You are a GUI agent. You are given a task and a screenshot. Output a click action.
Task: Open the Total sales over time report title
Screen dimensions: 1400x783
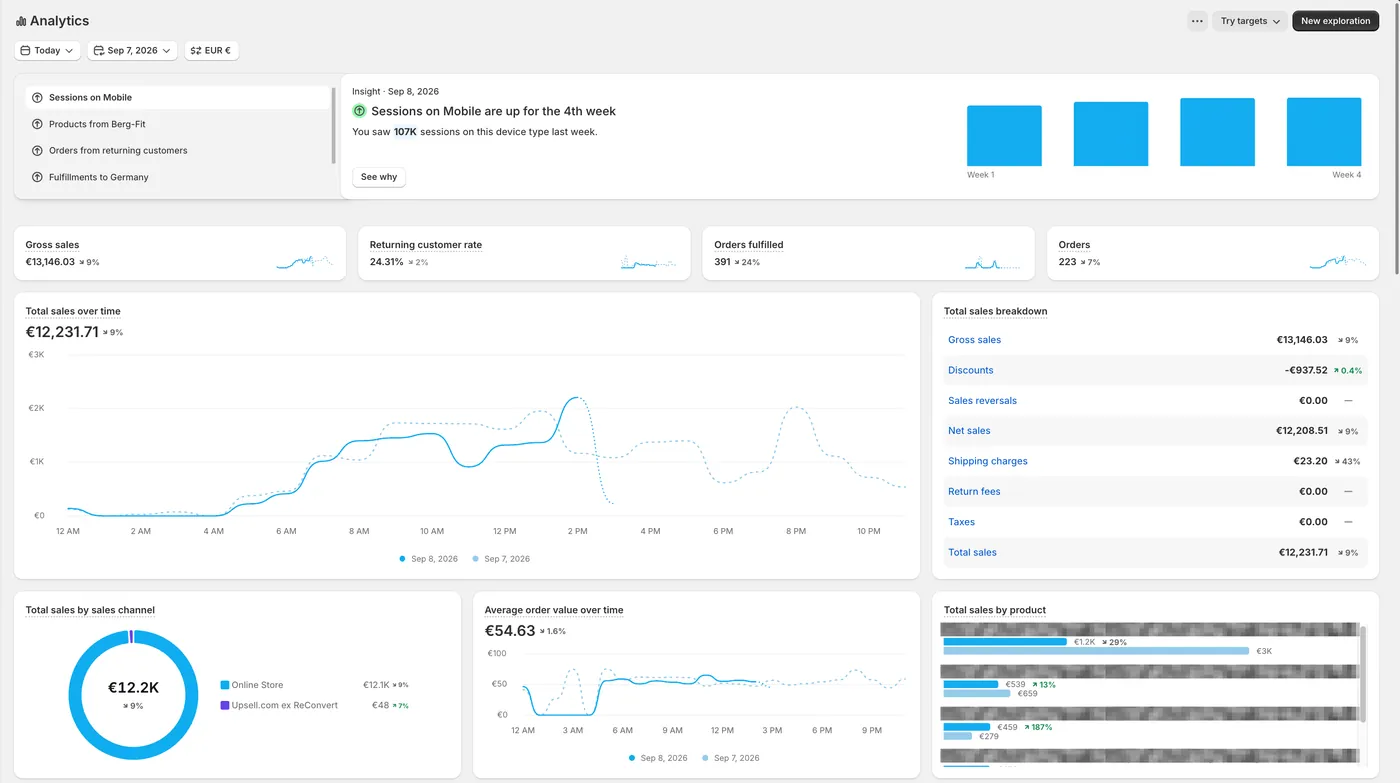73,311
